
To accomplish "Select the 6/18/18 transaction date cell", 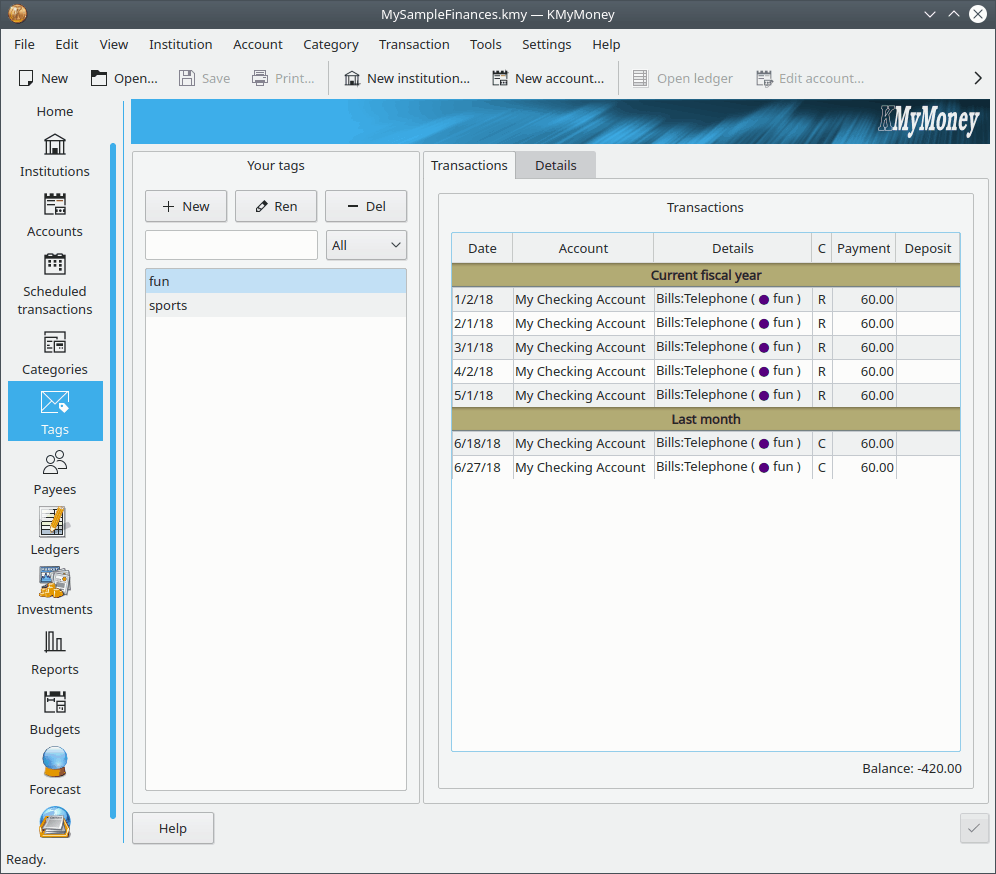I will (x=482, y=443).
